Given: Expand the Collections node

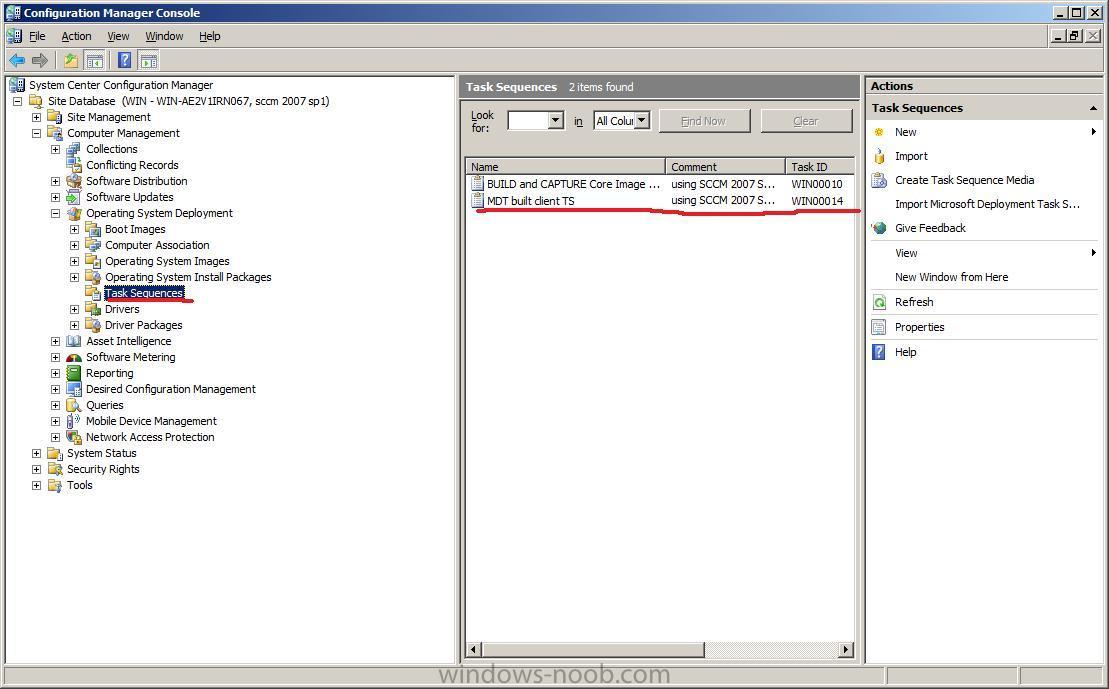Looking at the screenshot, I should point(56,149).
